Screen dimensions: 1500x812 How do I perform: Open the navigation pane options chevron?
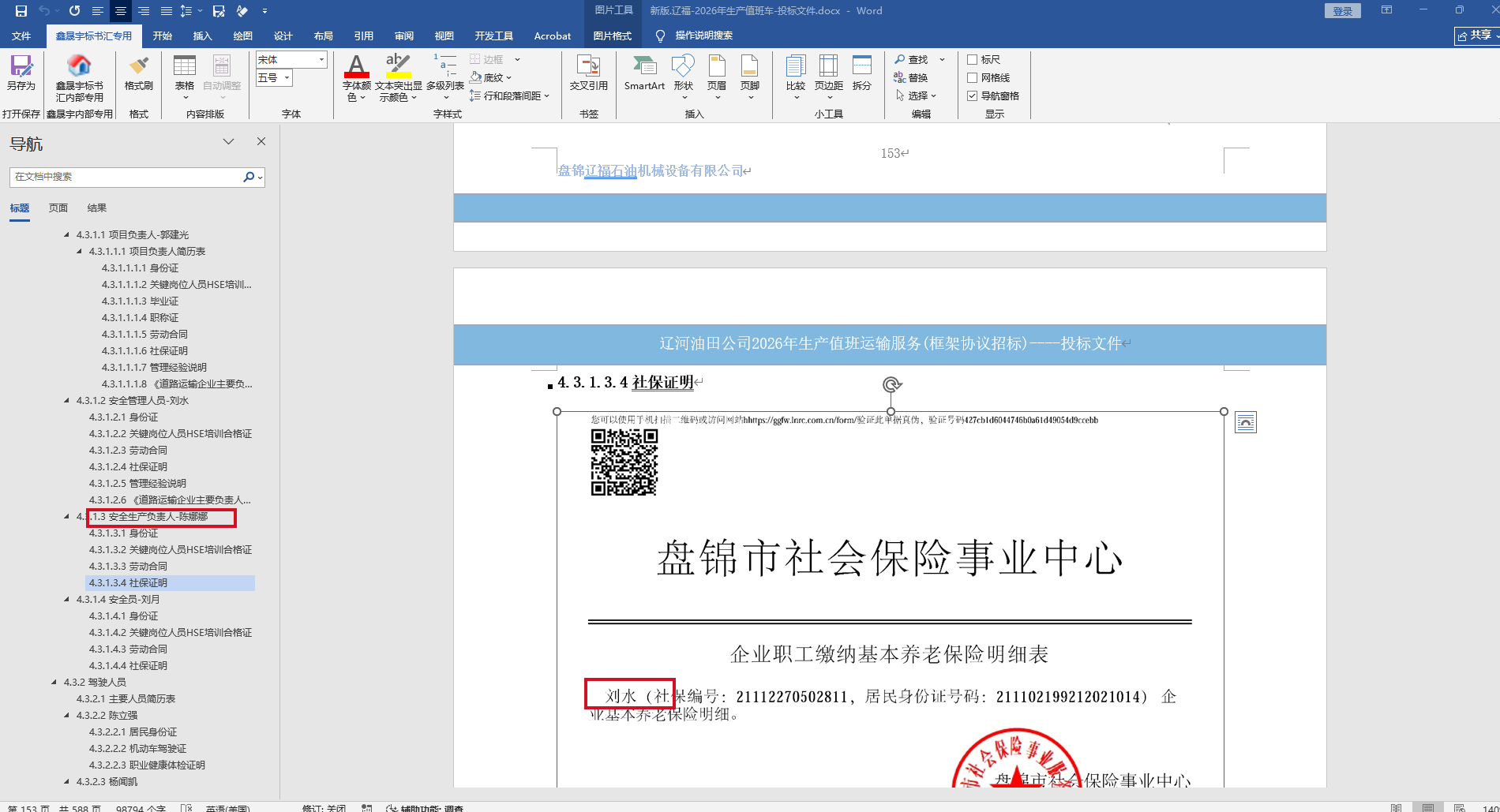click(228, 142)
